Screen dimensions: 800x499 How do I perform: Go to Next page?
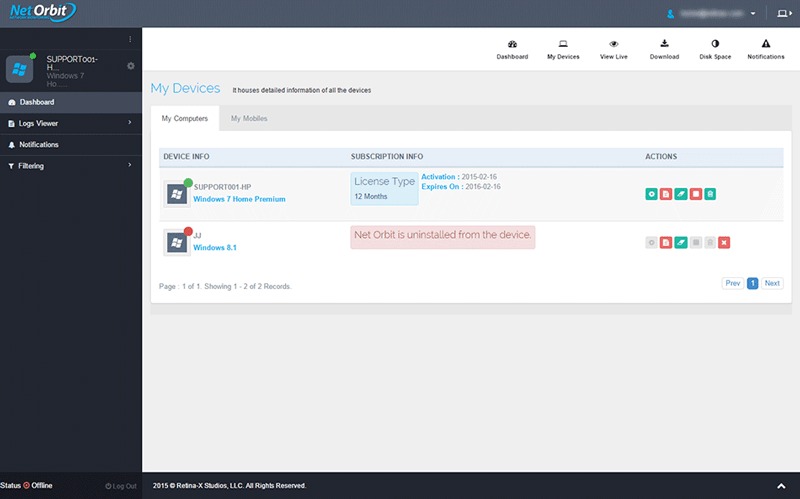coord(772,283)
